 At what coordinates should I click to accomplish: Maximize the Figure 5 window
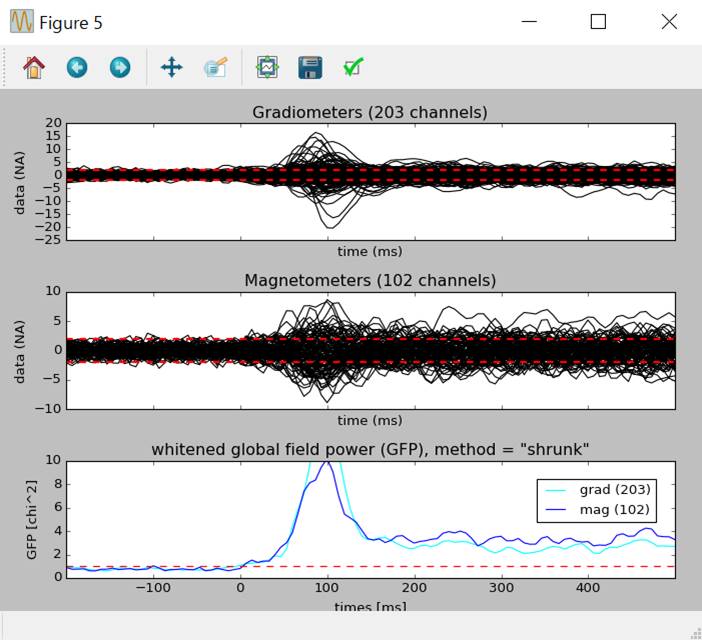(598, 22)
